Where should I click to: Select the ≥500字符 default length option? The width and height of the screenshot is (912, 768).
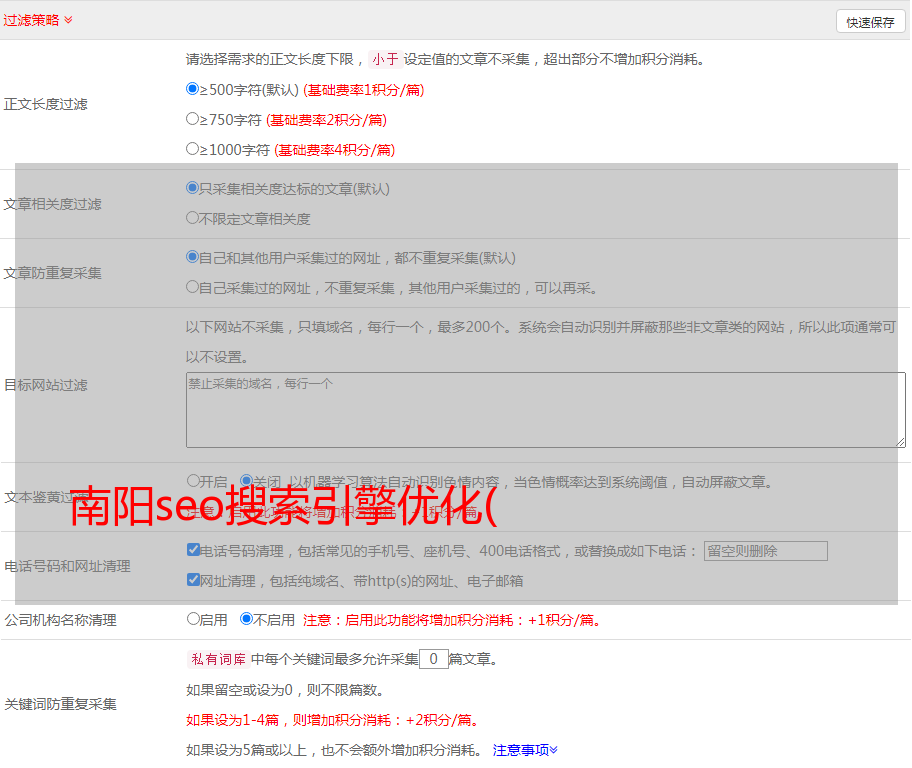tap(193, 89)
